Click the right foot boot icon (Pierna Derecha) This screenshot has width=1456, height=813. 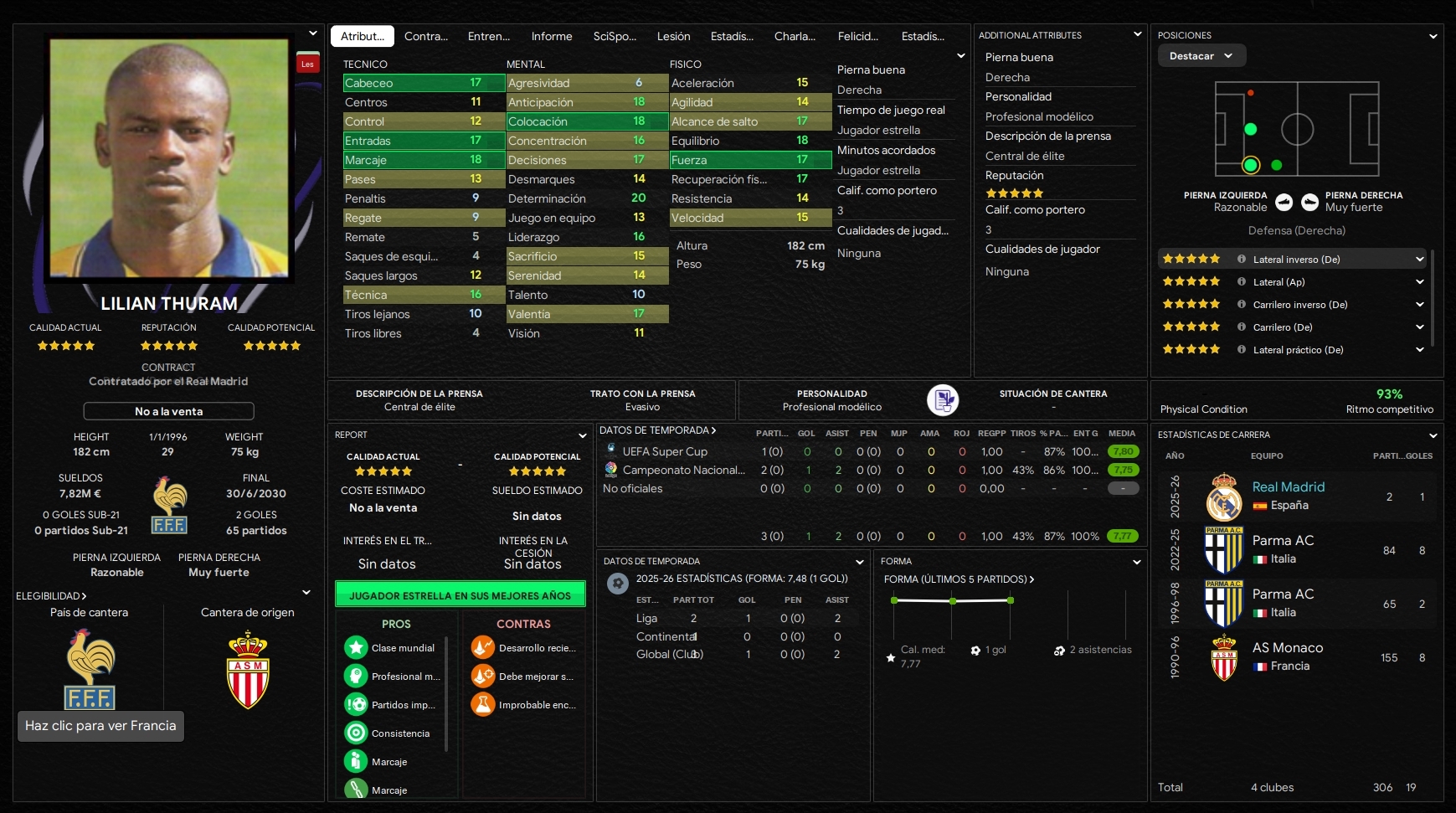coord(1310,202)
